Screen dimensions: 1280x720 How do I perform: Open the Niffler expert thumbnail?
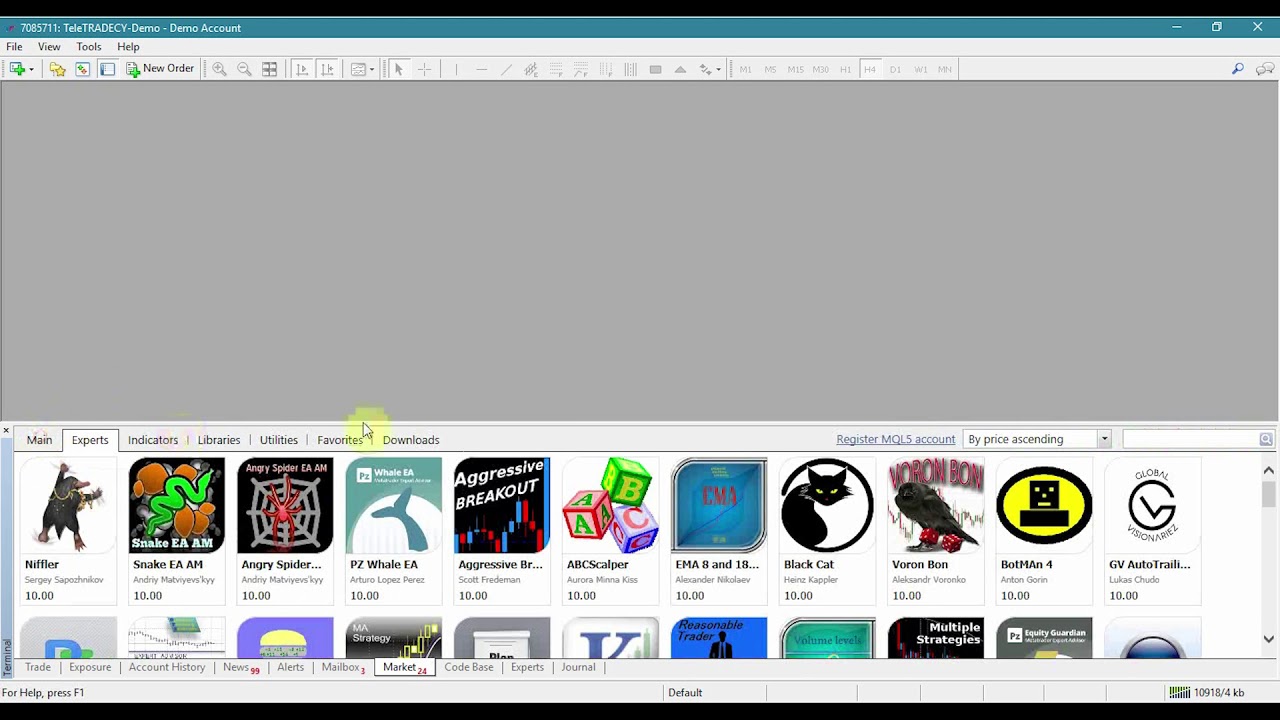pos(68,505)
